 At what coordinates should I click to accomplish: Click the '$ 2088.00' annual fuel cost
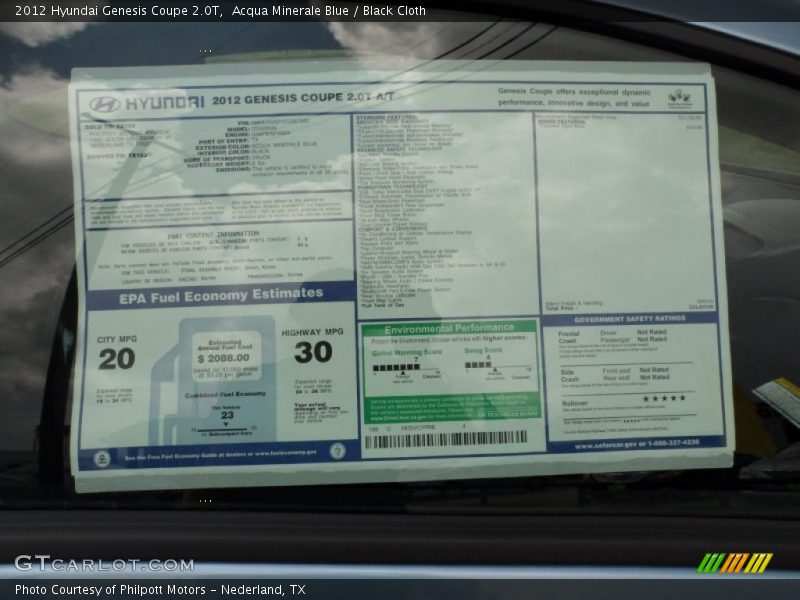(223, 358)
